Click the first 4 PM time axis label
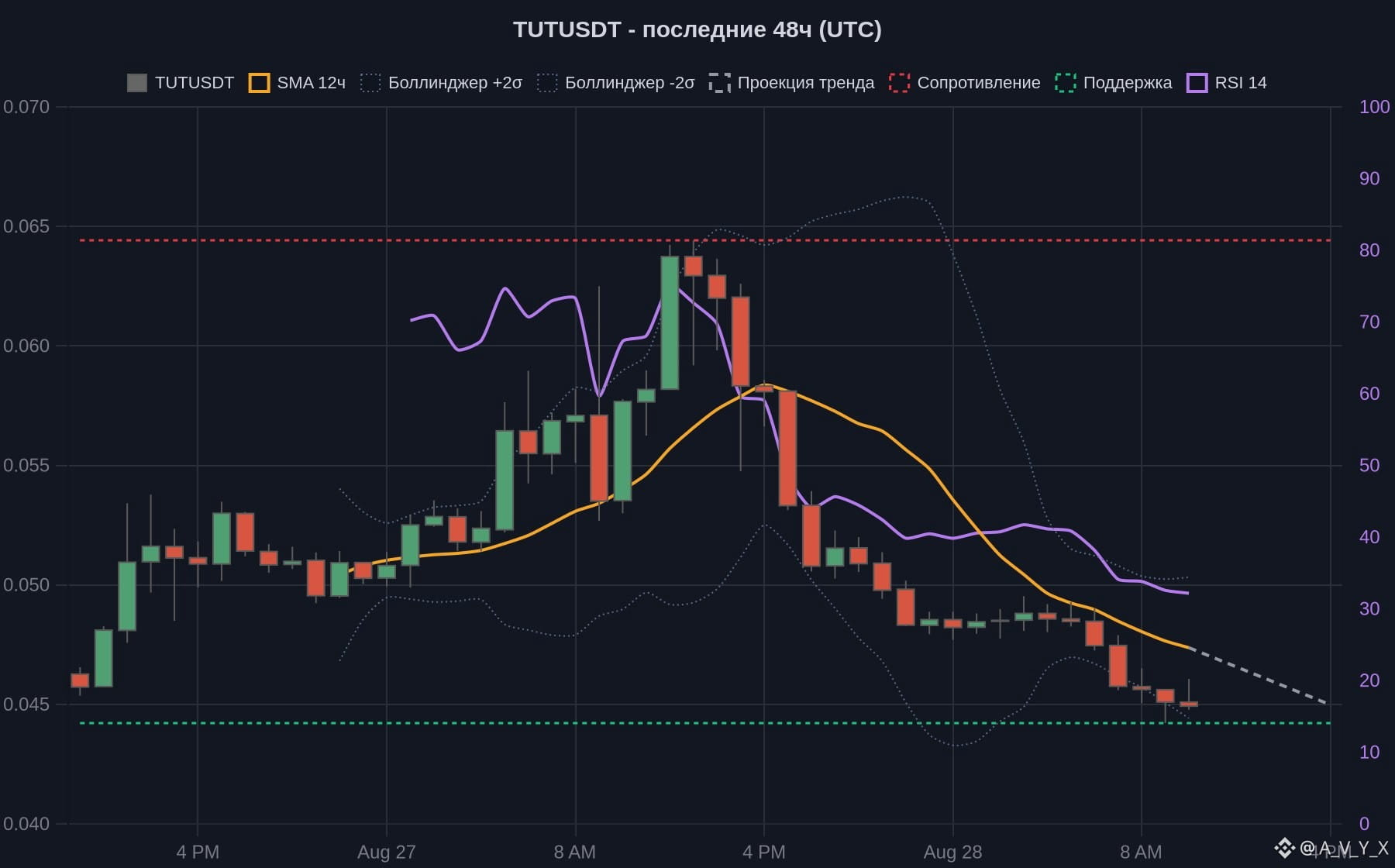This screenshot has height=868, width=1395. (198, 852)
